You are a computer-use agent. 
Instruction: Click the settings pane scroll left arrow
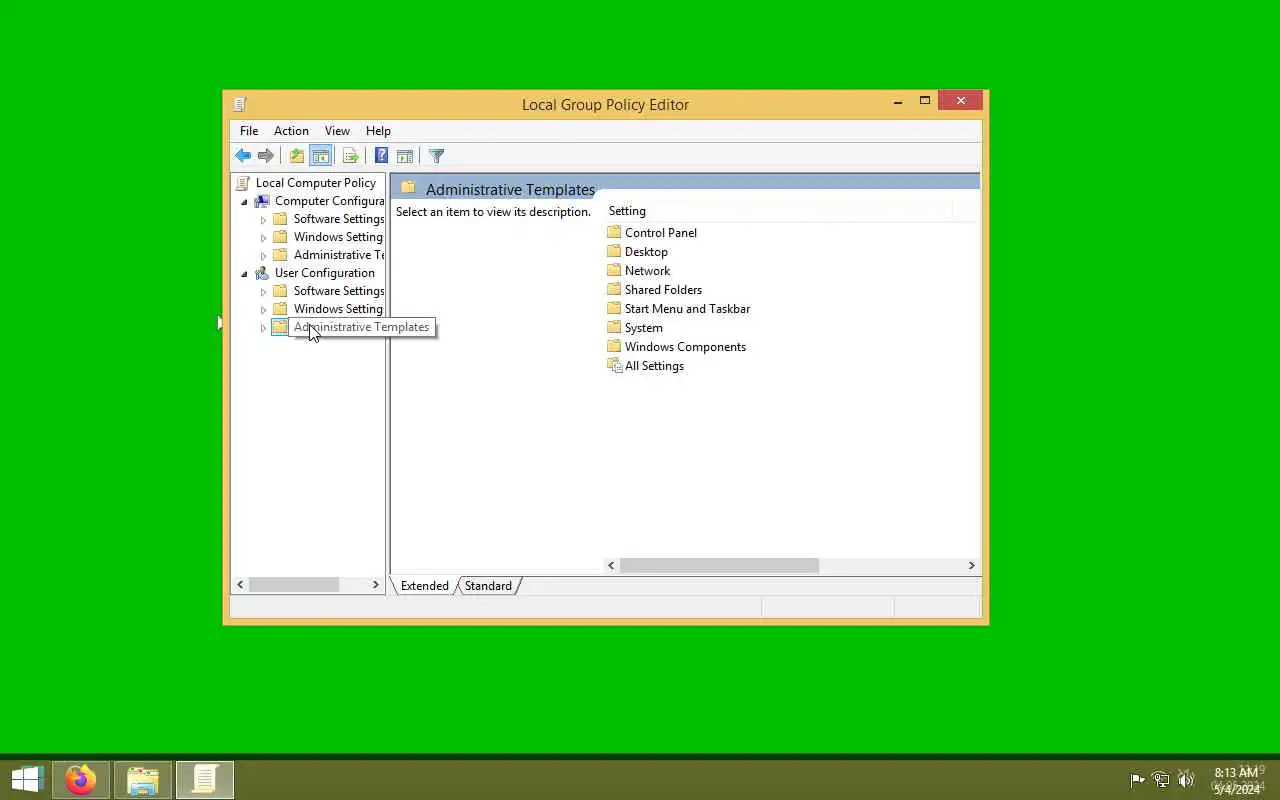click(x=612, y=566)
